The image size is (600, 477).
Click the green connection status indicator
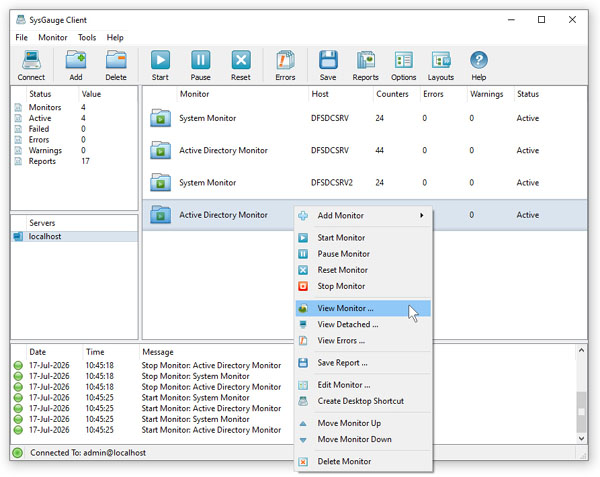pos(17,453)
